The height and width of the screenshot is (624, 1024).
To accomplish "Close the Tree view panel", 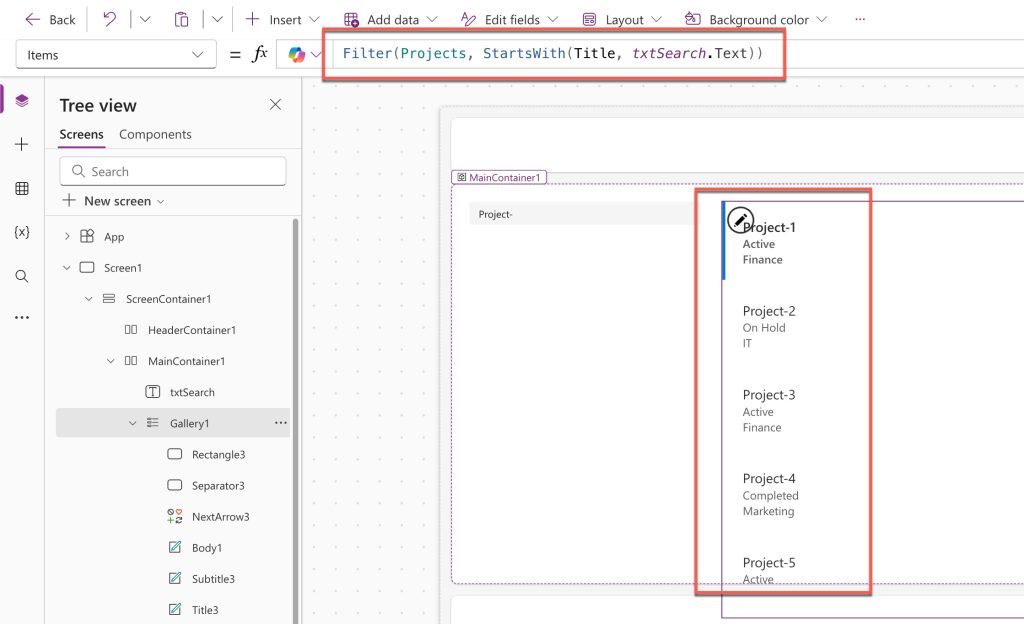I will (x=276, y=104).
